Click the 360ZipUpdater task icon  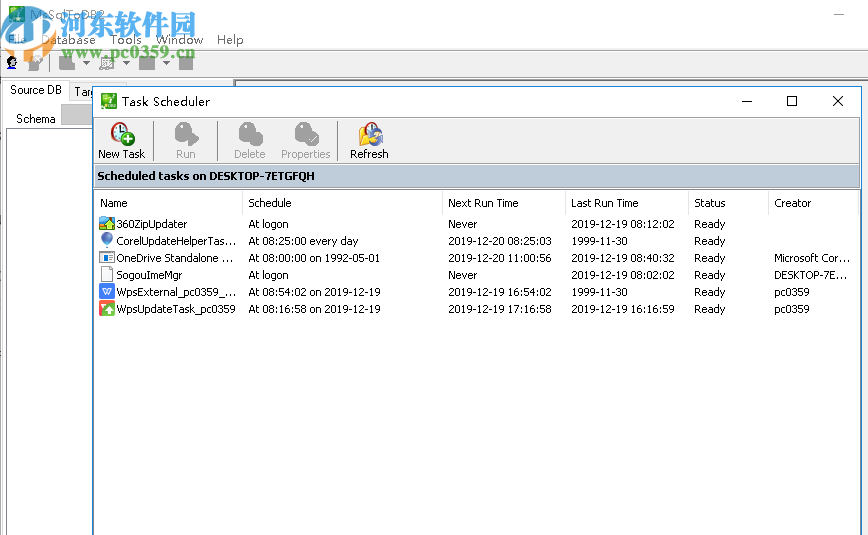pyautogui.click(x=107, y=224)
